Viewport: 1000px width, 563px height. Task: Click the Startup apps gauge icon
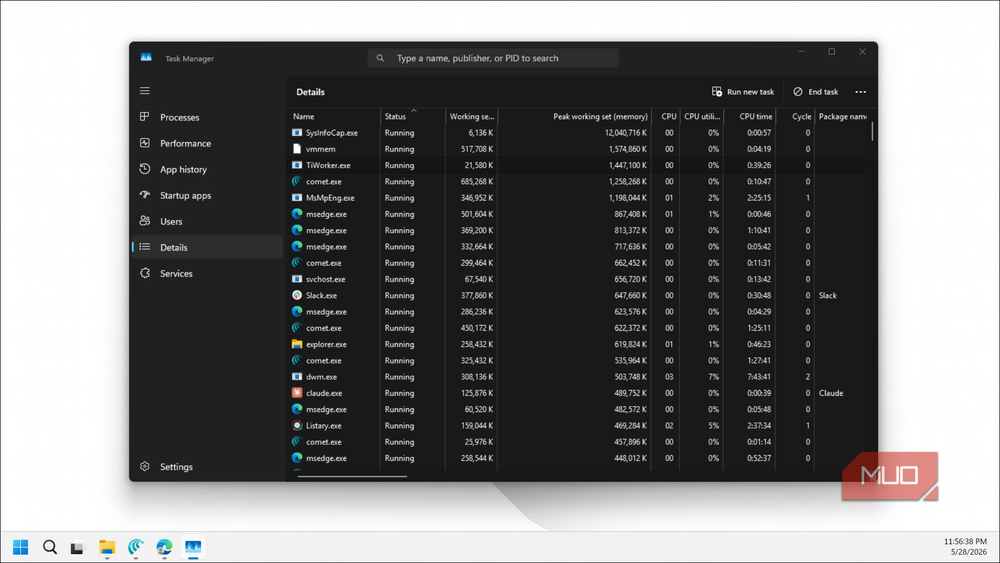tap(145, 195)
